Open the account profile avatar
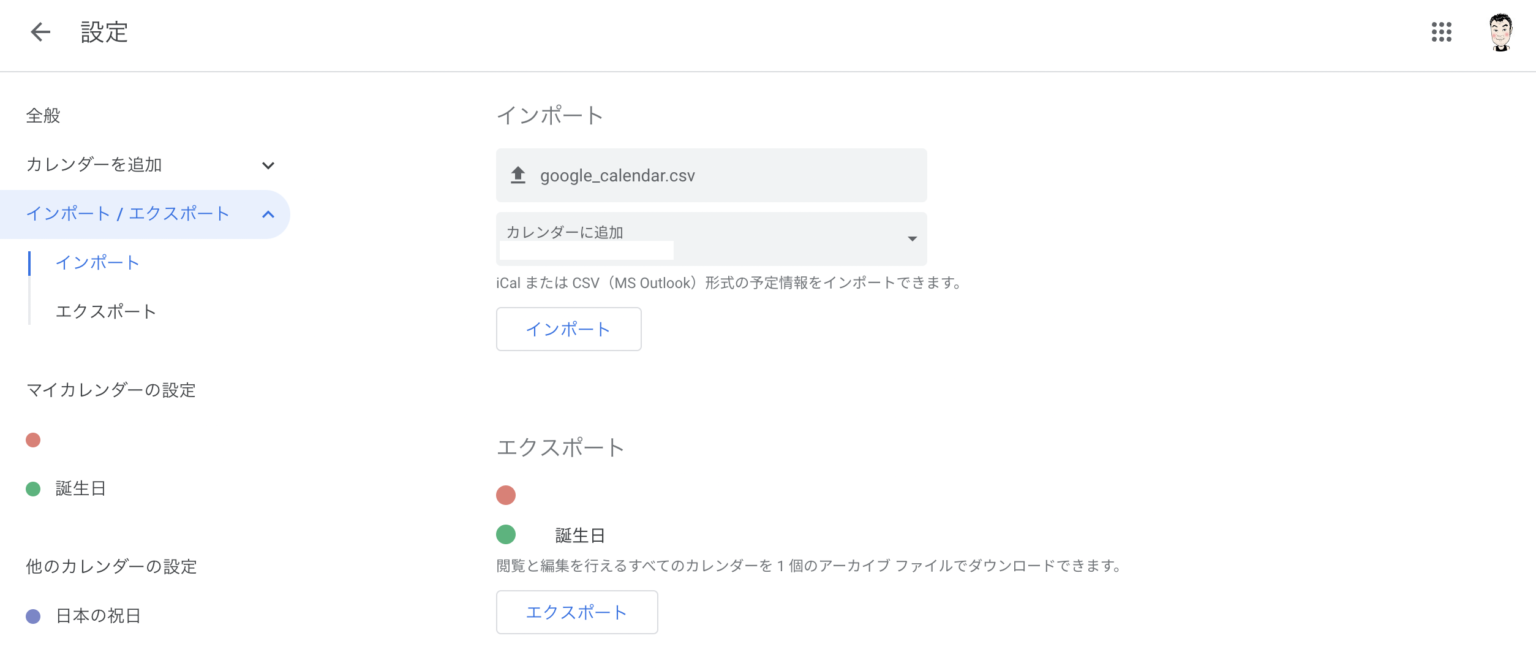 coord(1500,32)
